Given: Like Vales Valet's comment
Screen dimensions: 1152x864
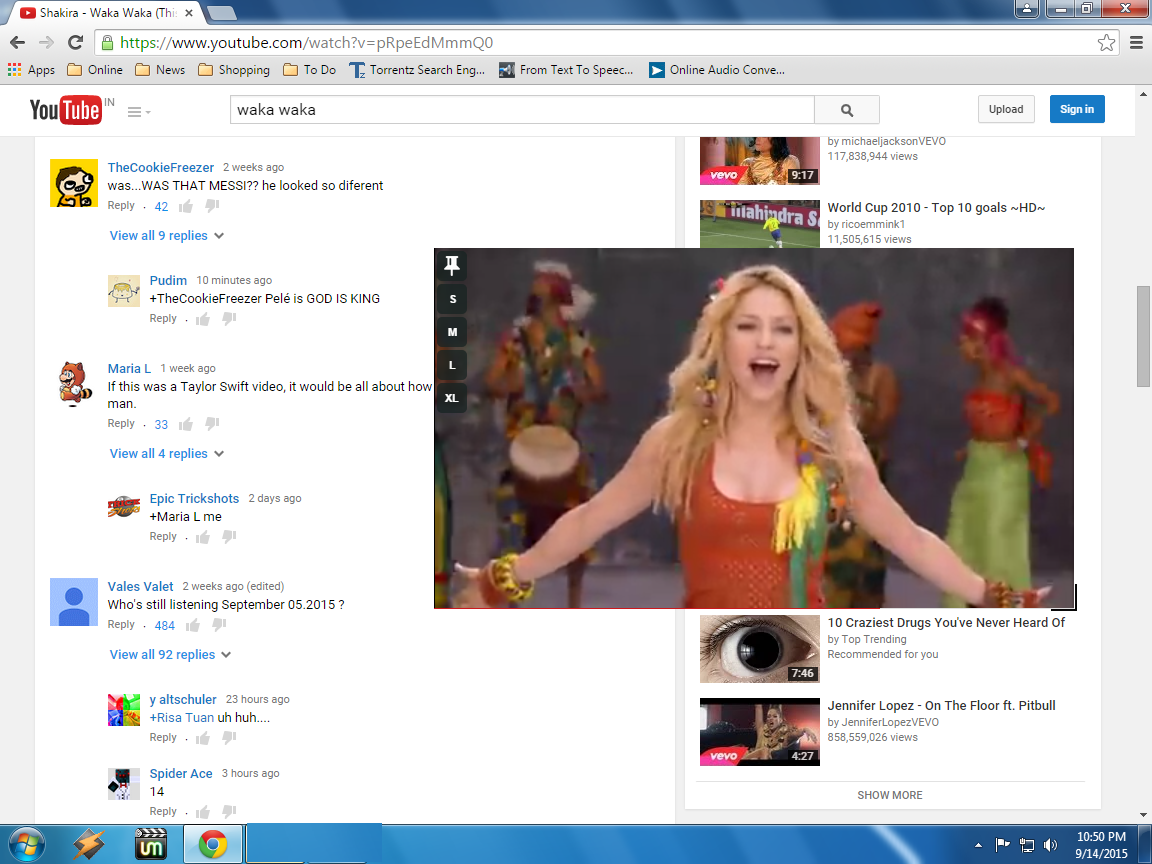Looking at the screenshot, I should pyautogui.click(x=192, y=625).
